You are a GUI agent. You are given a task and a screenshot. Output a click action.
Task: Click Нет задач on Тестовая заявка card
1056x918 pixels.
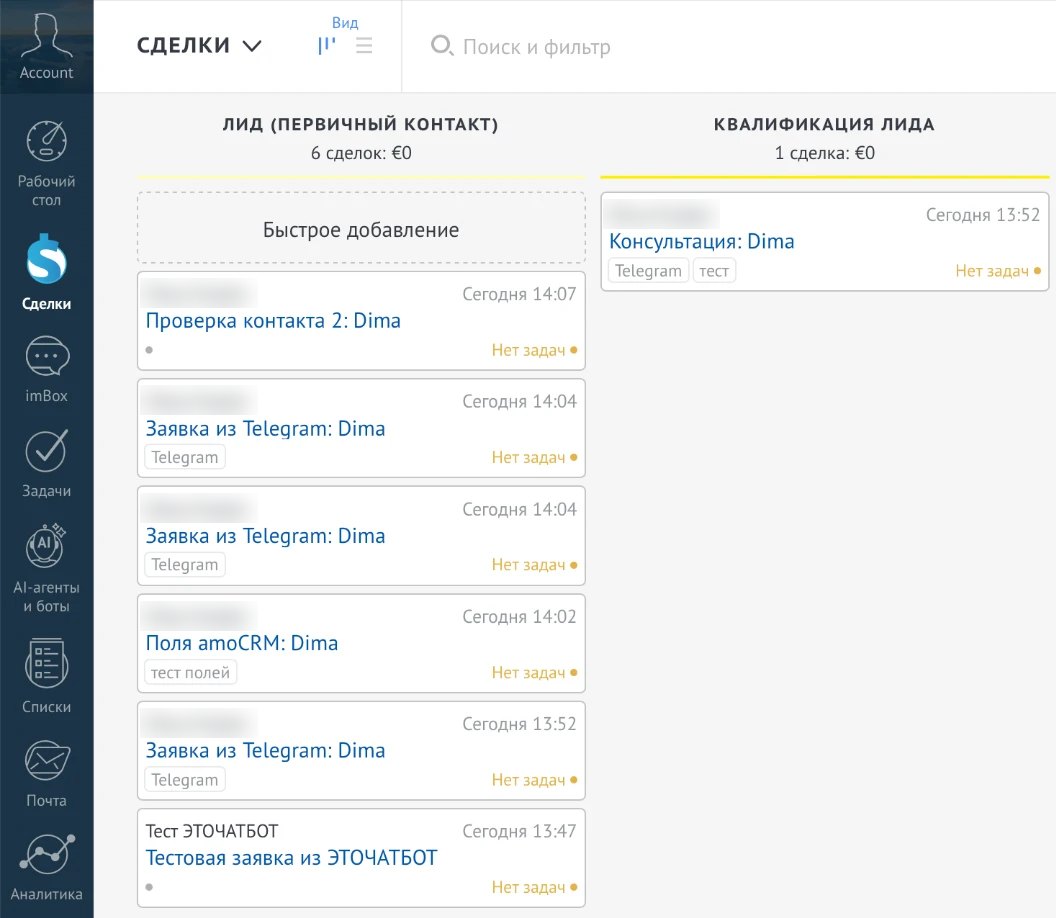534,887
